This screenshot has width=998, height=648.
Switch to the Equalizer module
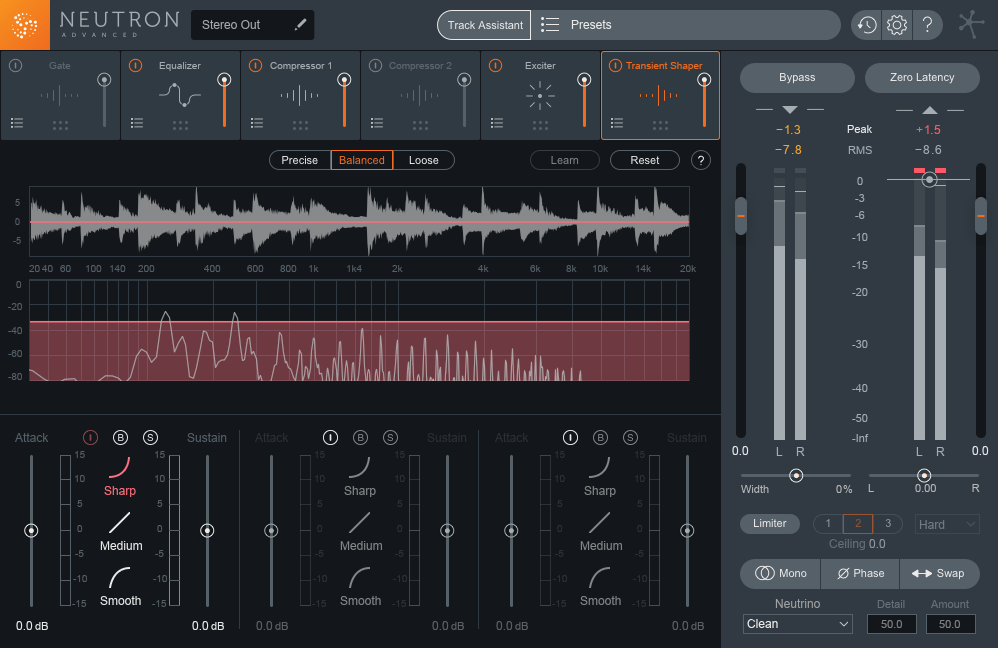point(180,95)
